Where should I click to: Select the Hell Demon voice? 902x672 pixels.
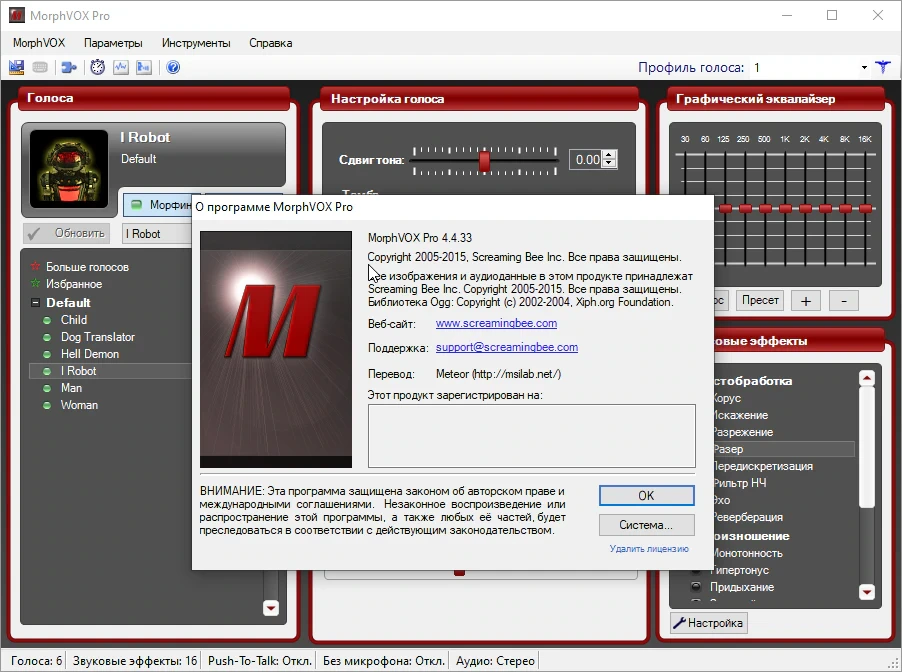(x=90, y=354)
